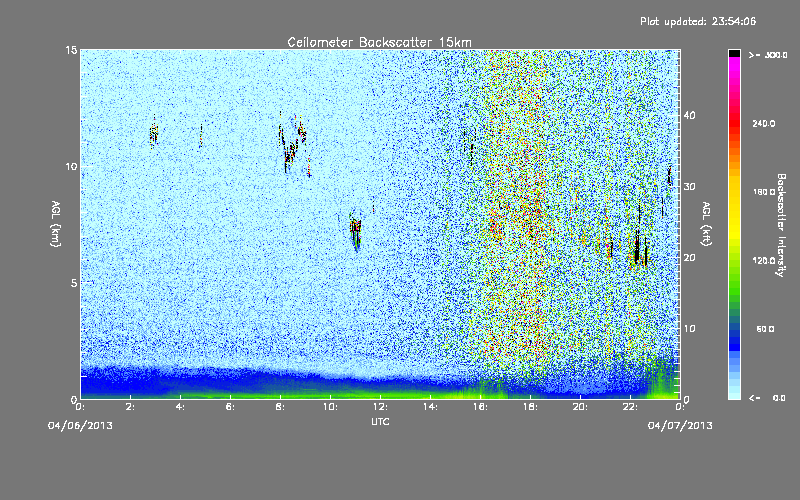Click the 'Ceilometer Backscatter 15km' plot title
Screen dimensions: 800x500
pyautogui.click(x=379, y=42)
